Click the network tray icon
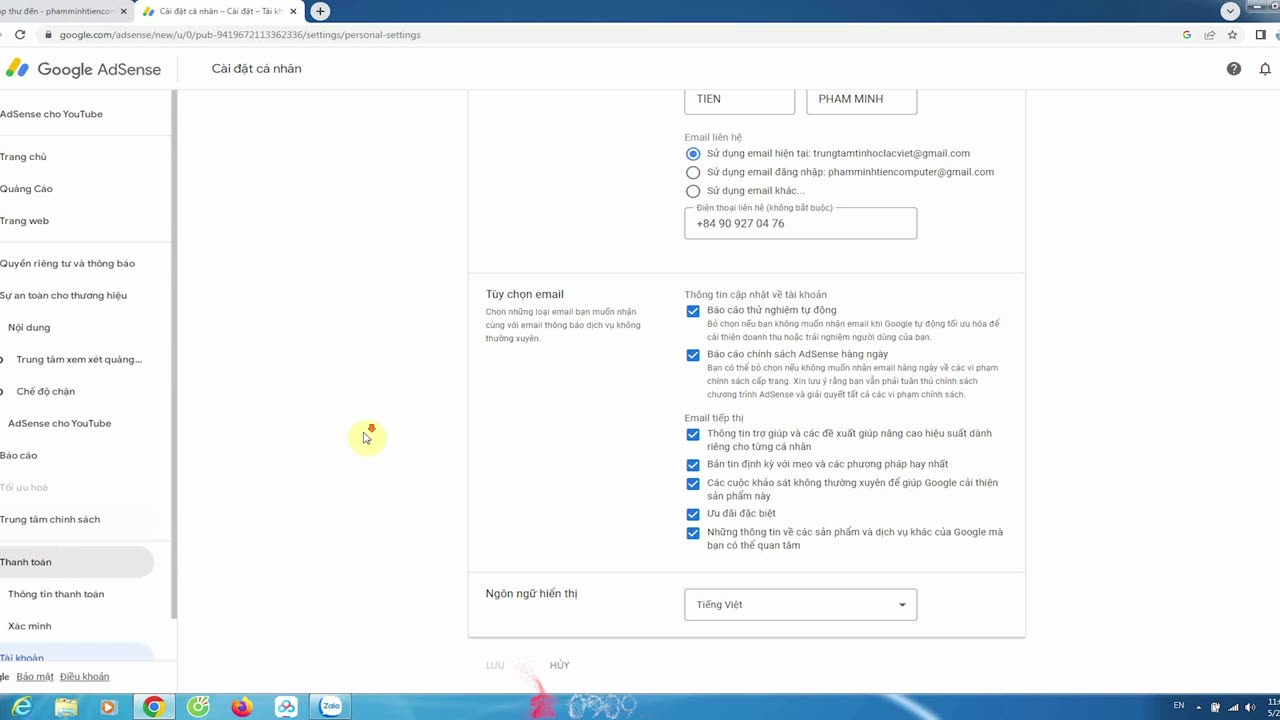Image resolution: width=1280 pixels, height=720 pixels. coord(1233,707)
